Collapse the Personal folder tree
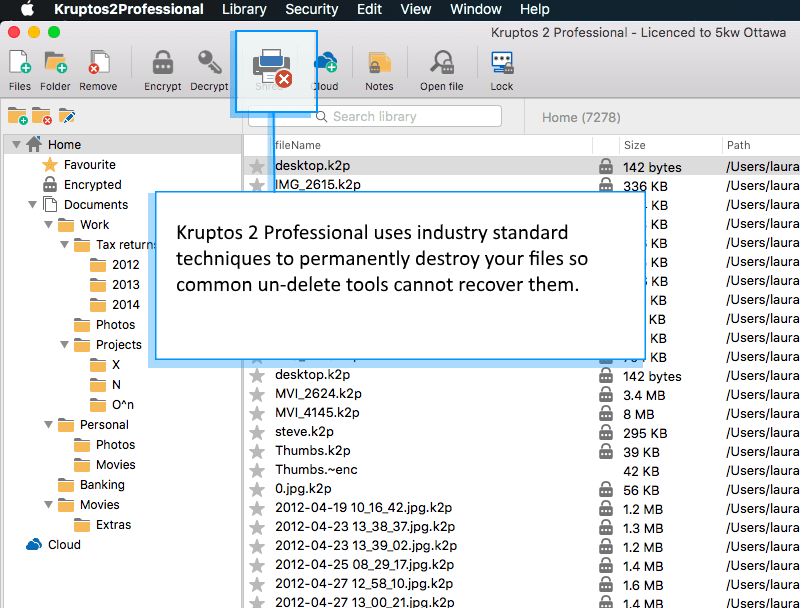800x608 pixels. (47, 425)
